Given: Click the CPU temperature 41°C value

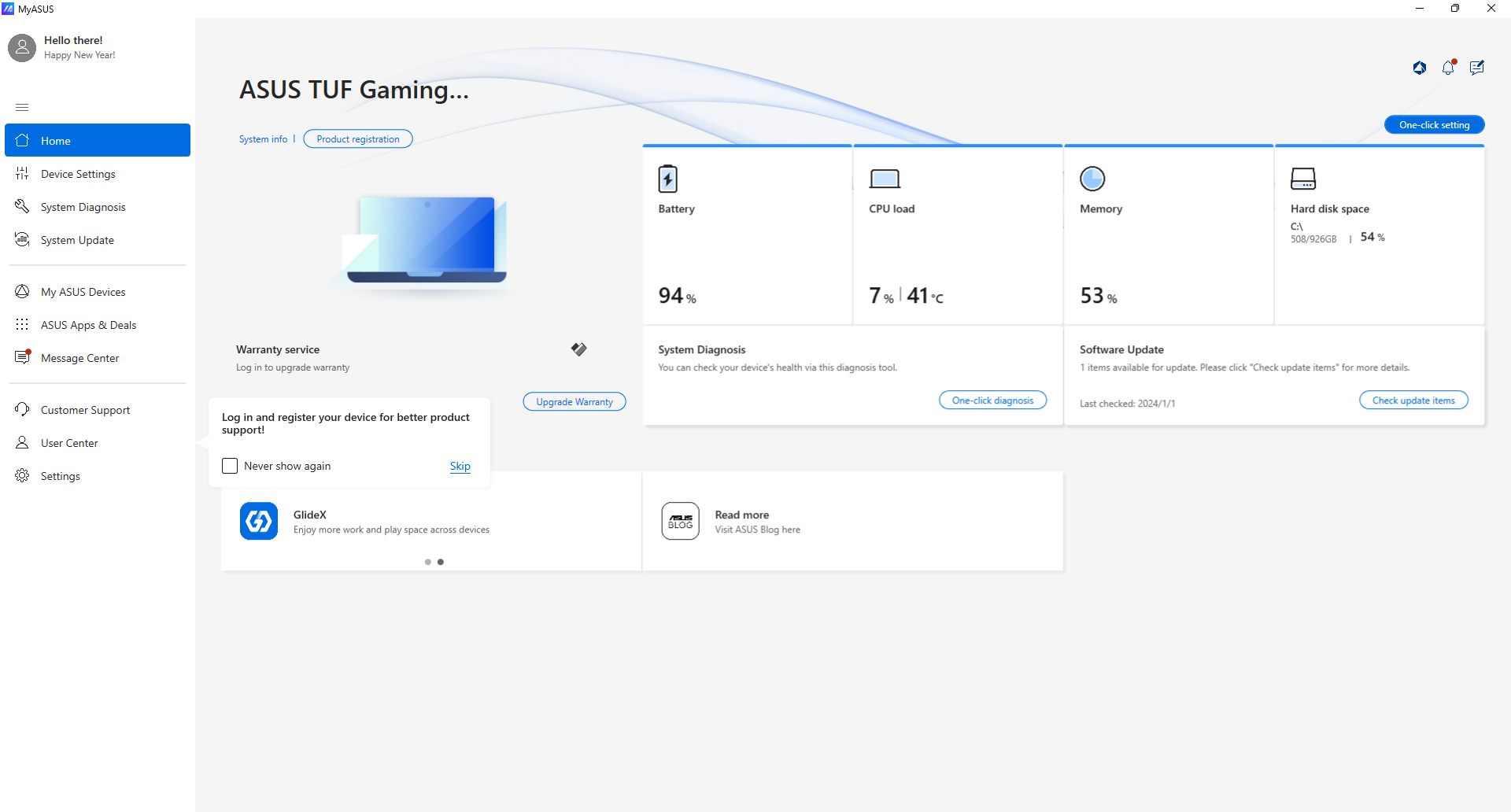Looking at the screenshot, I should (925, 295).
